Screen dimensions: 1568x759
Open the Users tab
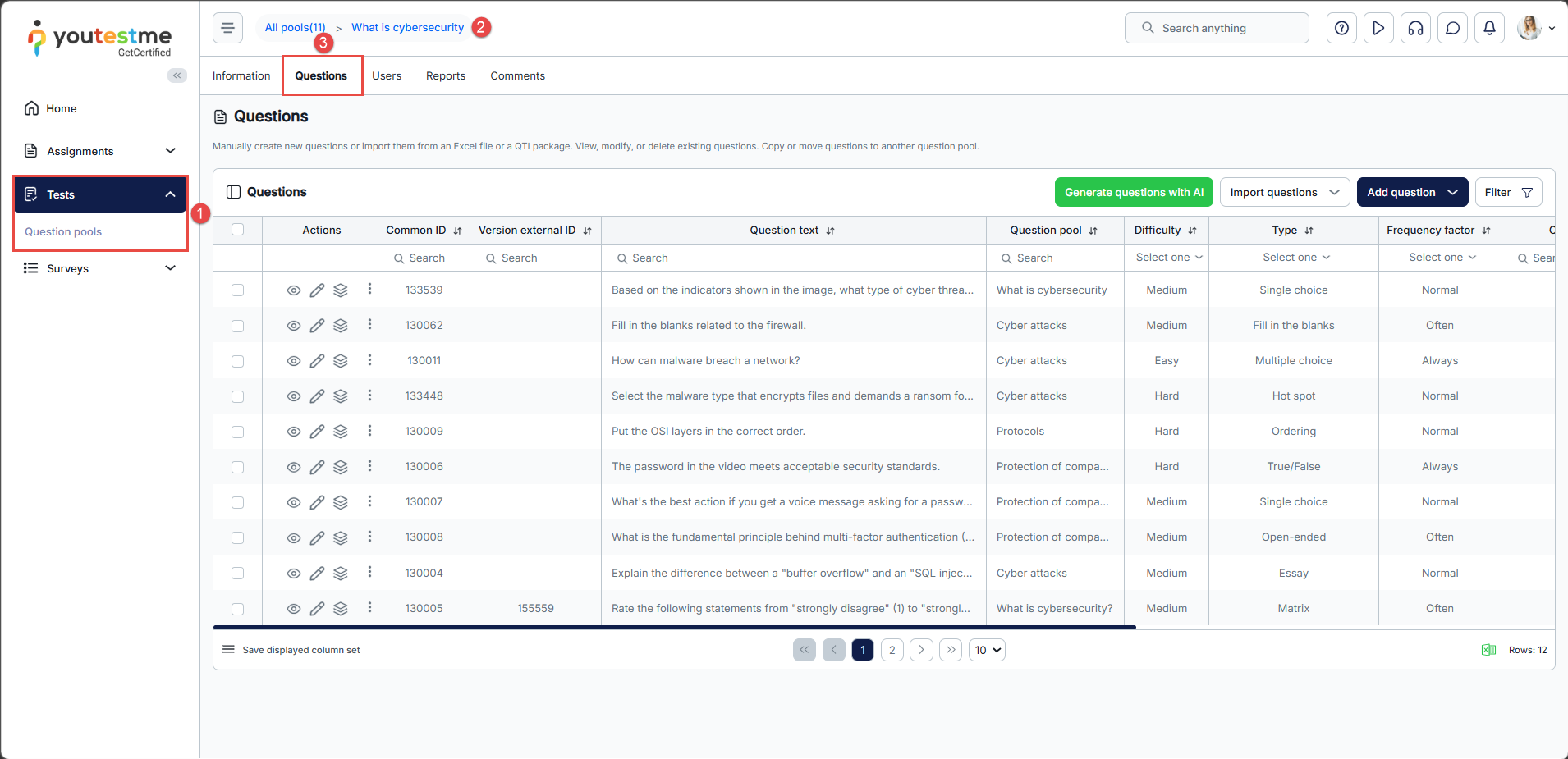pyautogui.click(x=386, y=75)
